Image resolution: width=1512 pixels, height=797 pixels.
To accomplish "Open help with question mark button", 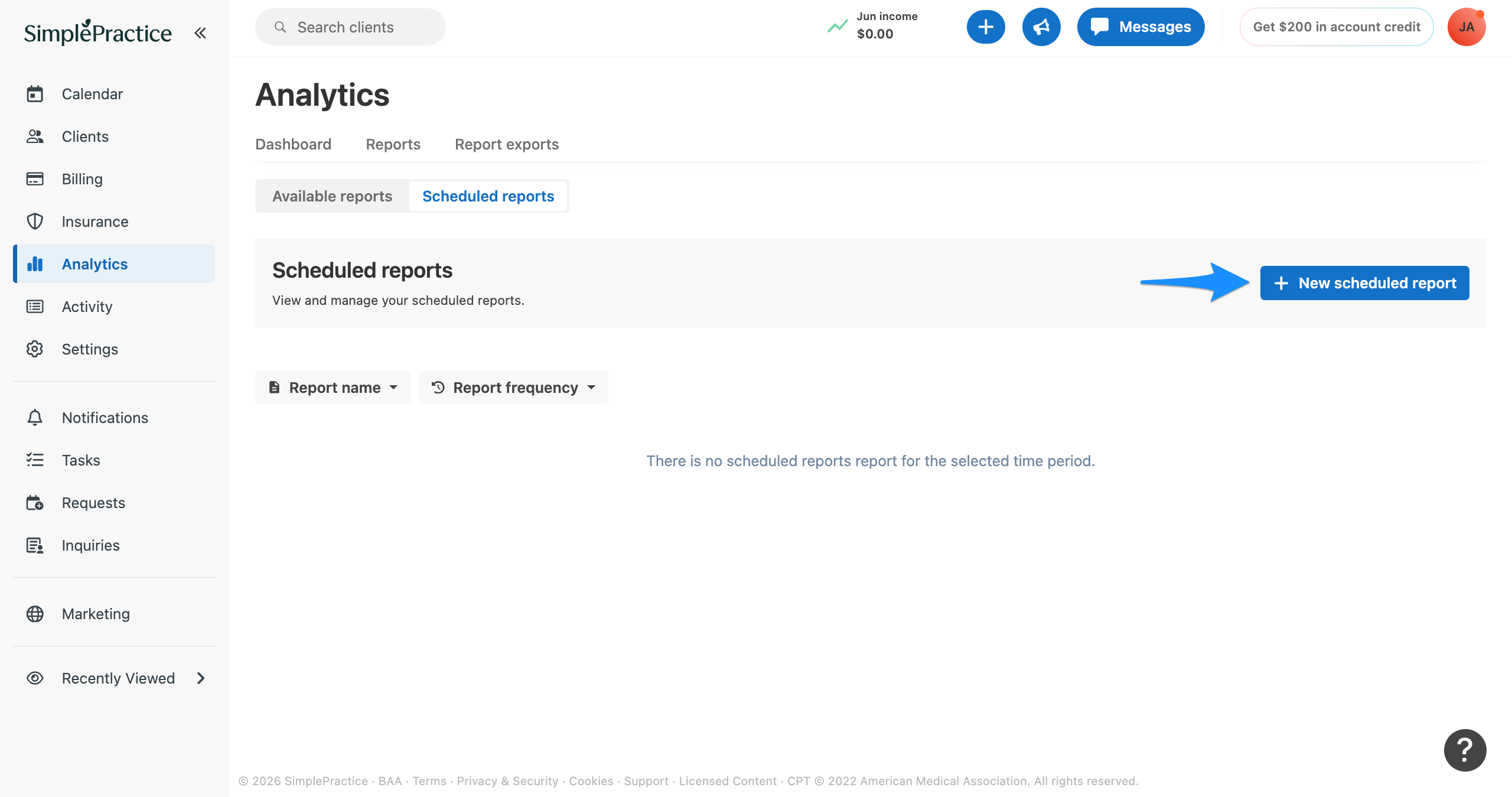I will pyautogui.click(x=1465, y=750).
